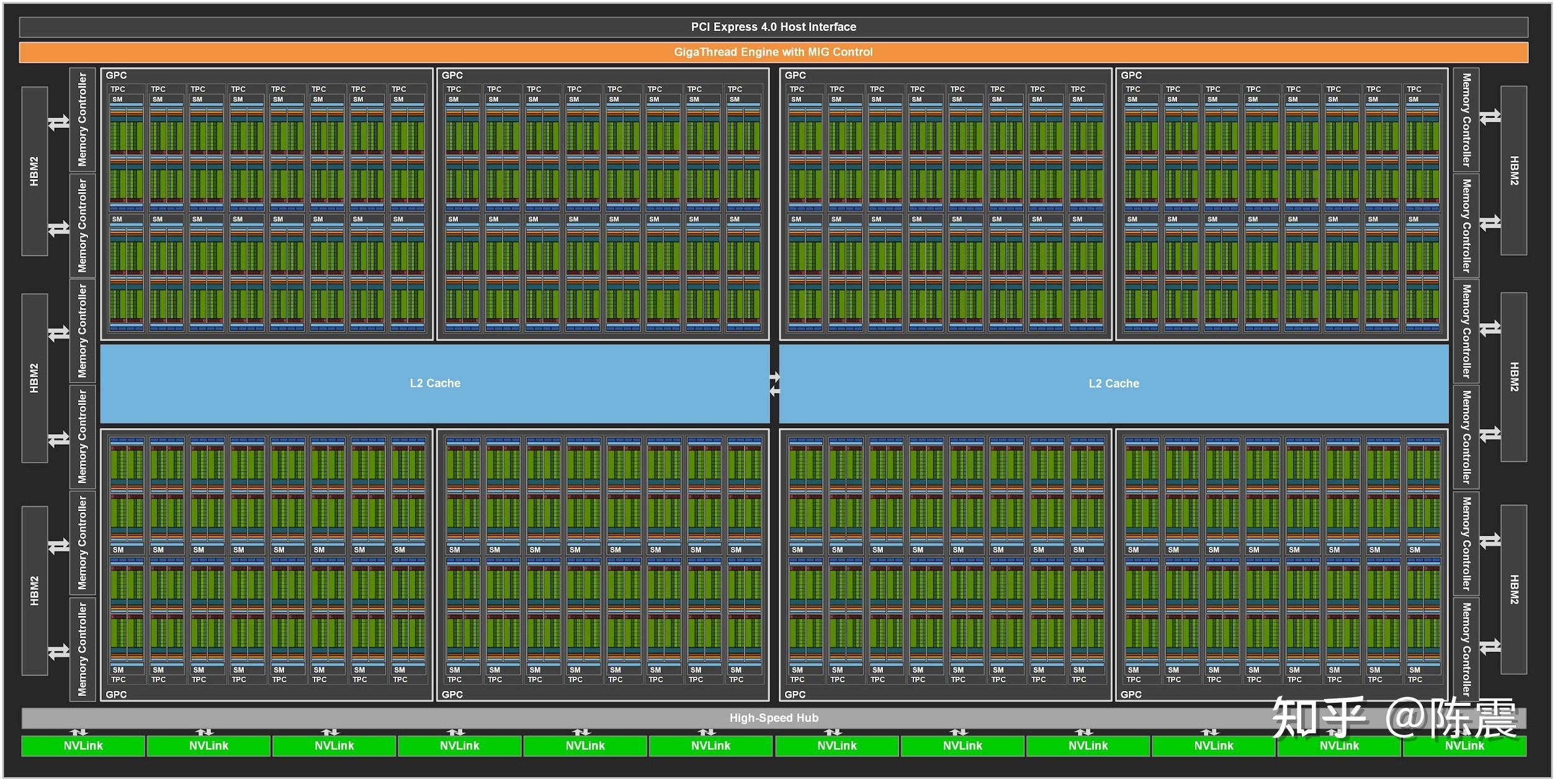Click the sixth NVLink block from the left
The width and height of the screenshot is (1560, 784).
(x=711, y=746)
